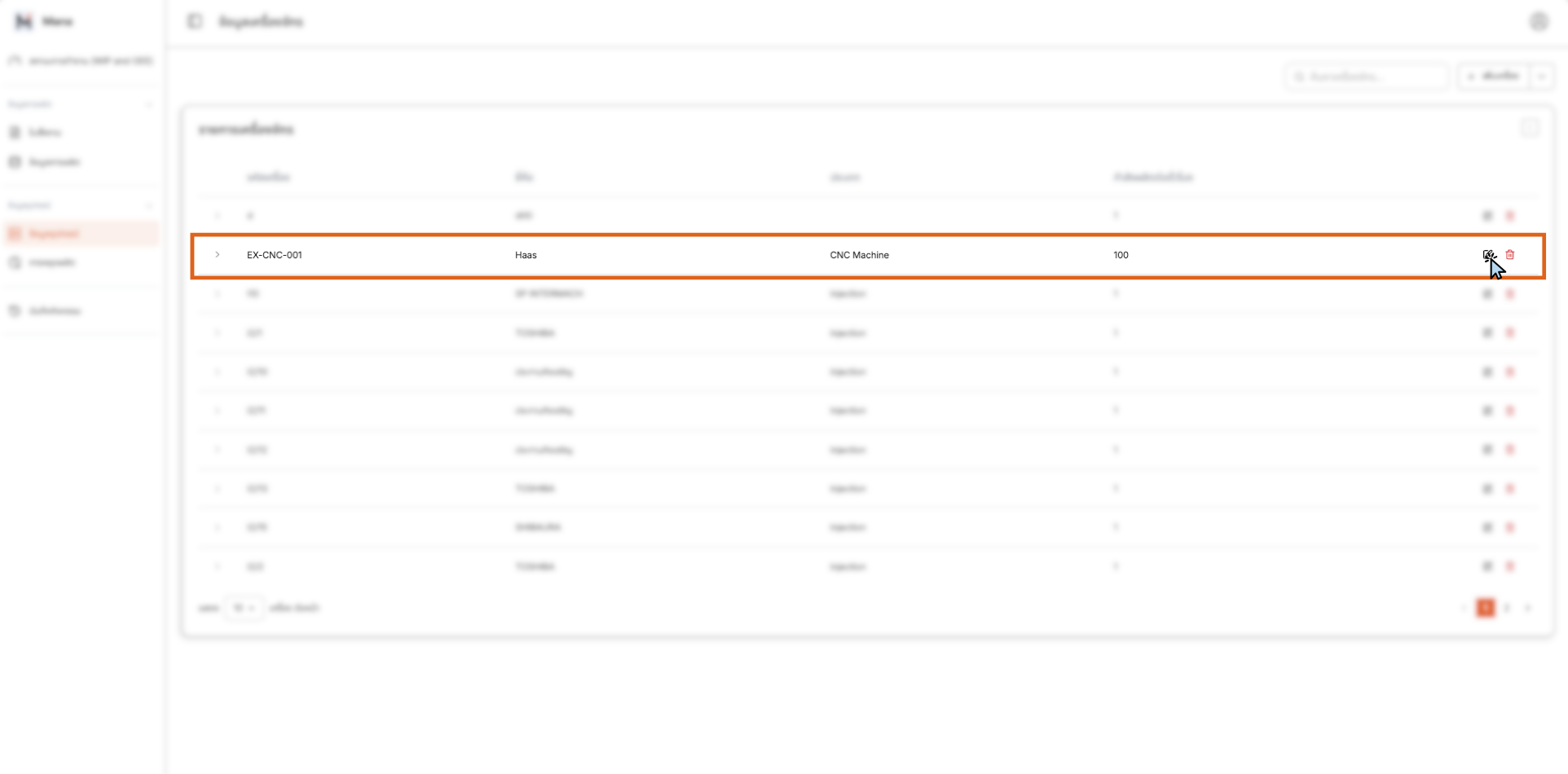Click the edit icon for EX-CNC-001
The height and width of the screenshot is (774, 1568).
tap(1488, 255)
